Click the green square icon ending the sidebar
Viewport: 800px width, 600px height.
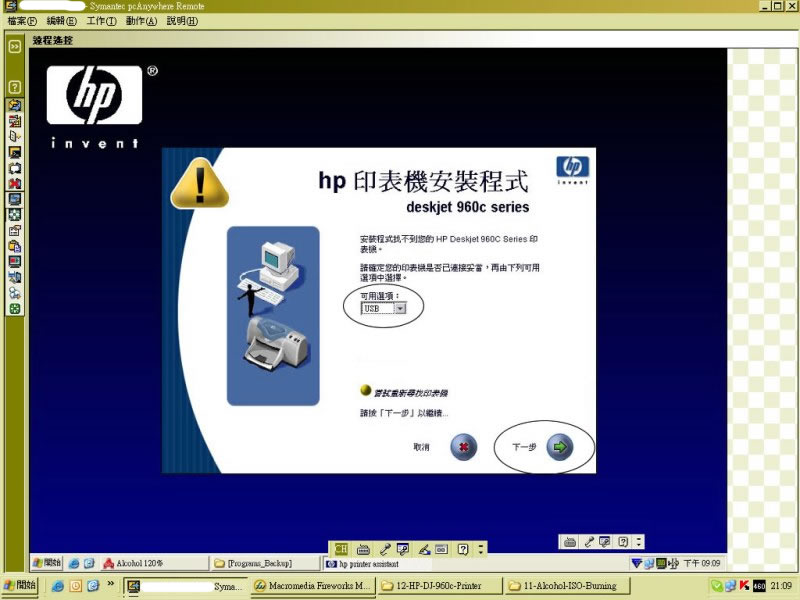[15, 309]
